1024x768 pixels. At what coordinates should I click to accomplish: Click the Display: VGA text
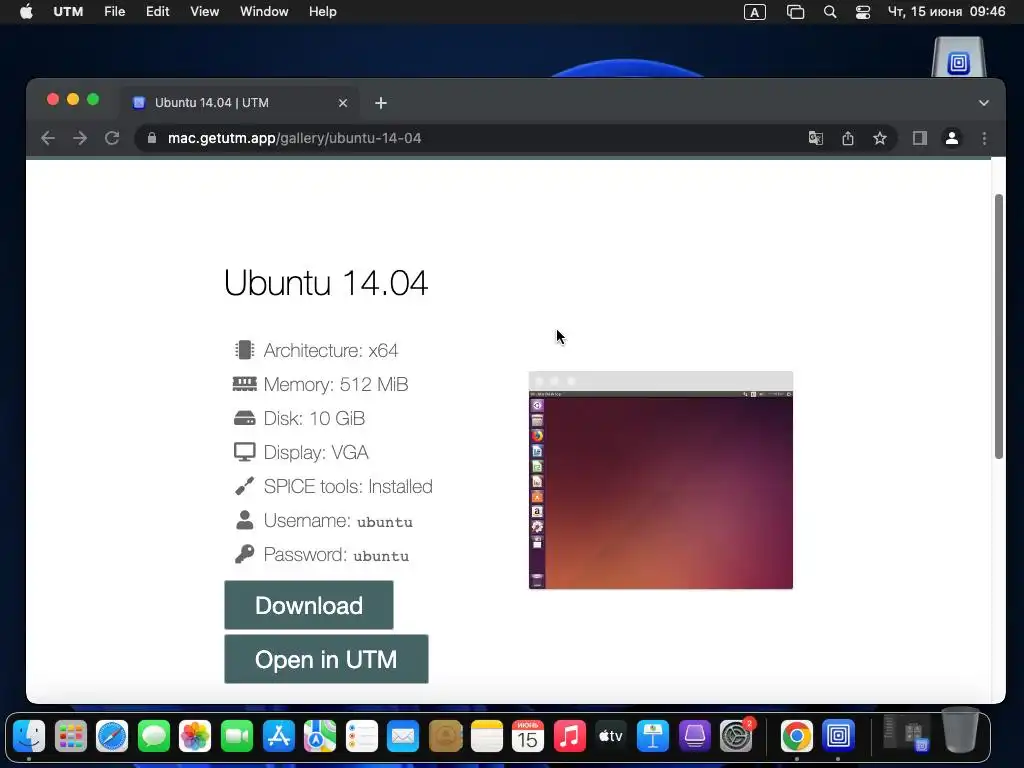(316, 453)
